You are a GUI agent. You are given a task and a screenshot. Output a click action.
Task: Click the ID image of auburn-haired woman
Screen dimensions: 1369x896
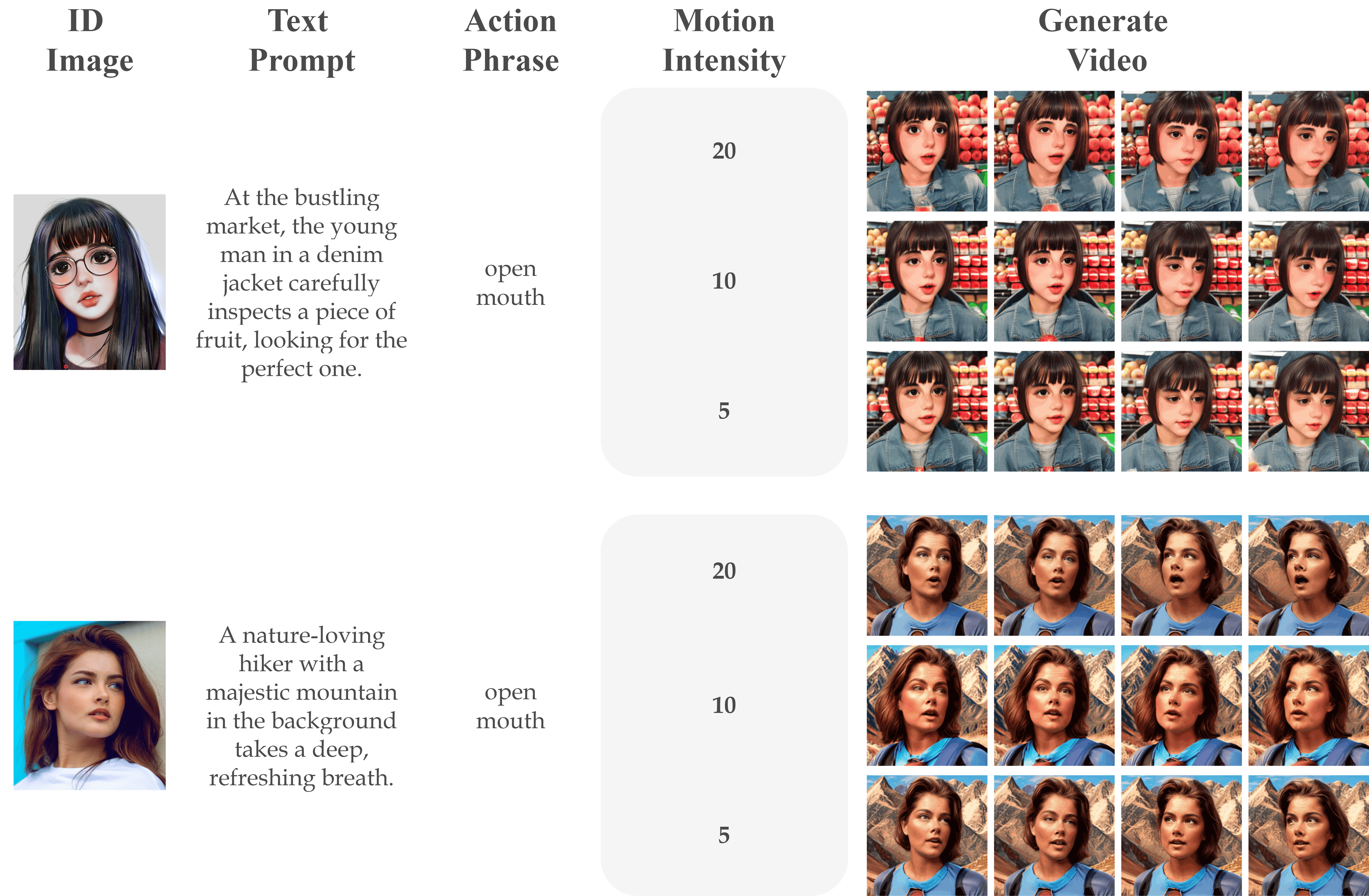pos(90,705)
